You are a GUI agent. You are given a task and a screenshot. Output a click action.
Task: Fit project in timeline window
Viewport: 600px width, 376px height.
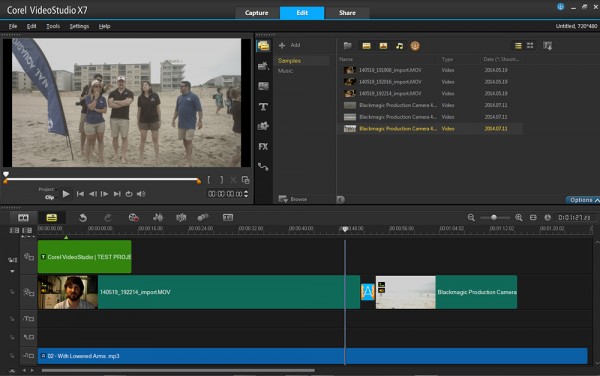click(x=533, y=218)
